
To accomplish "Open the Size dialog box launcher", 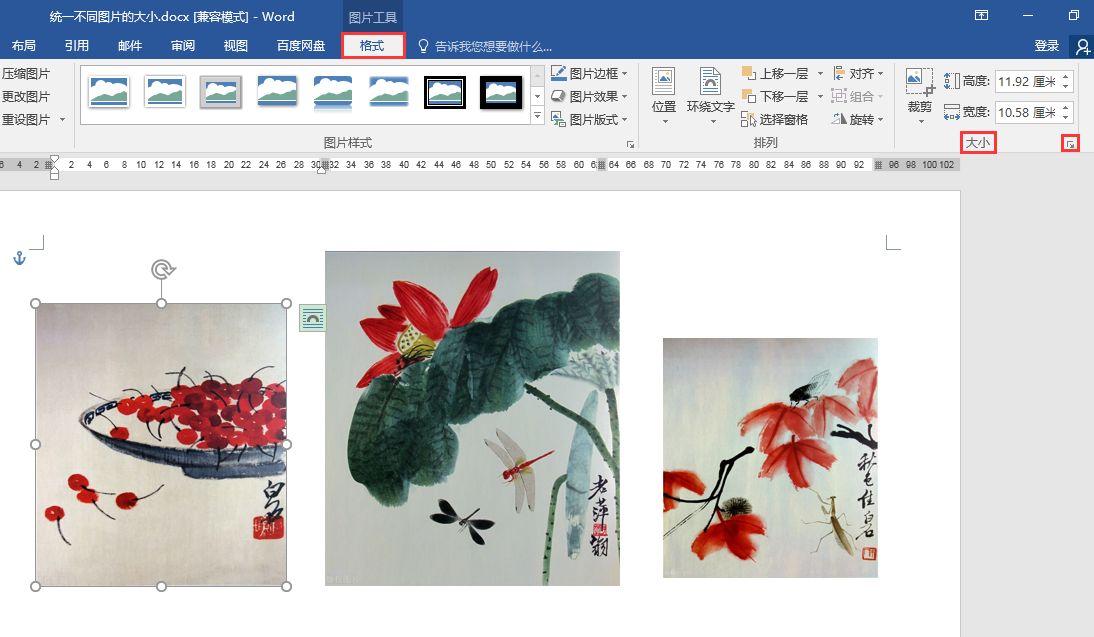I will (1070, 144).
